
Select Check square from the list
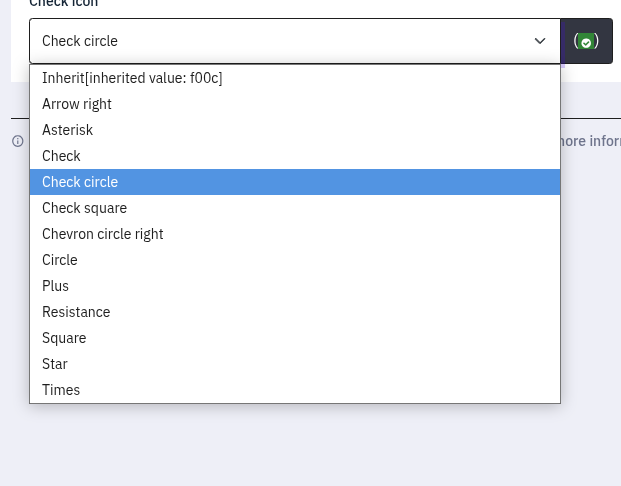(x=84, y=208)
